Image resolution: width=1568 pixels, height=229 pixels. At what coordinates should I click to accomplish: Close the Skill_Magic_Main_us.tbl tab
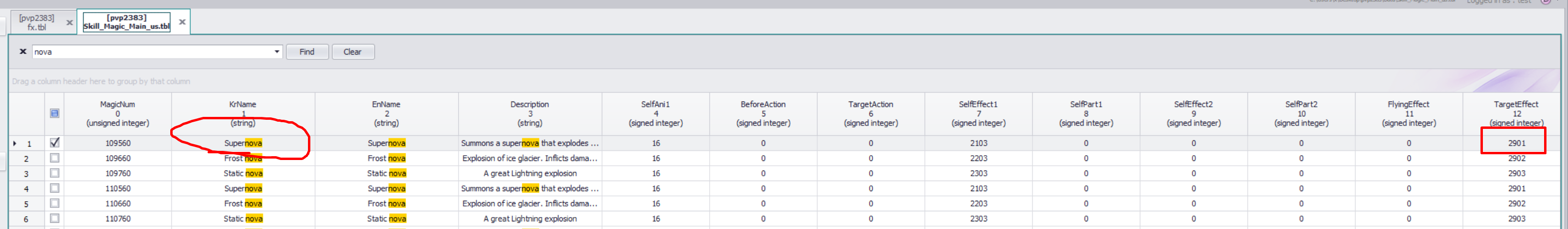pyautogui.click(x=182, y=22)
